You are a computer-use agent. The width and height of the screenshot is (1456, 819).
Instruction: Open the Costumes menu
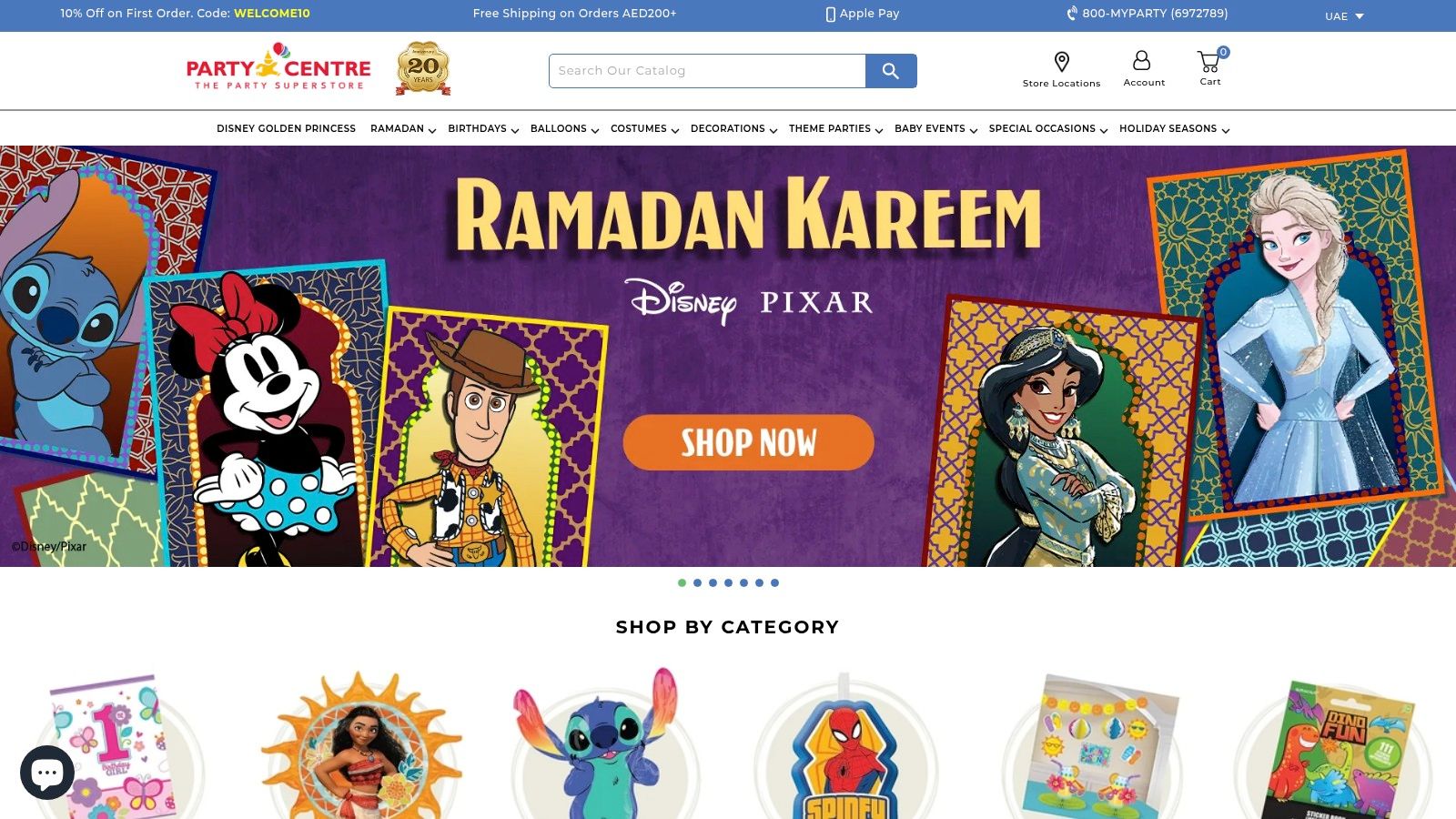click(x=644, y=129)
